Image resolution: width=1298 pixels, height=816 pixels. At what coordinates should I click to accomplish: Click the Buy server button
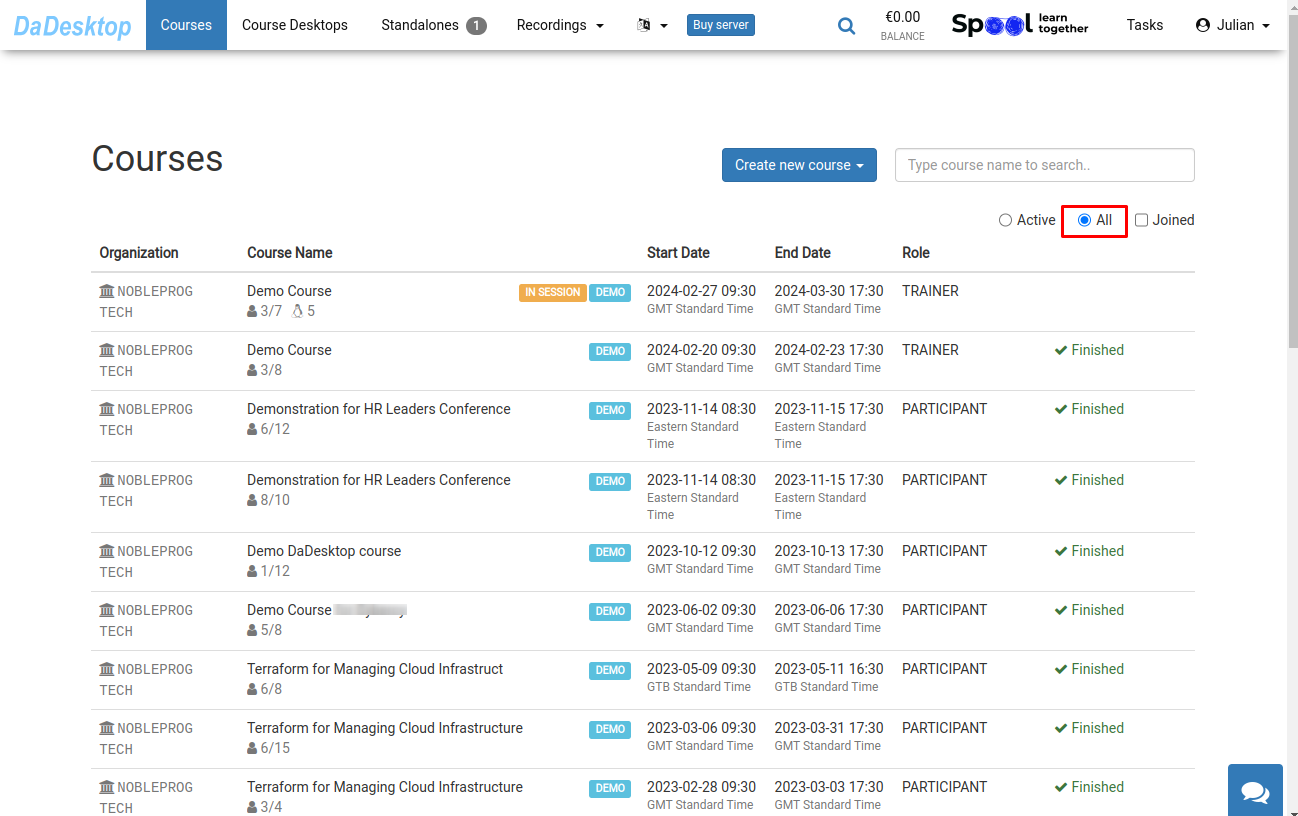(x=721, y=25)
